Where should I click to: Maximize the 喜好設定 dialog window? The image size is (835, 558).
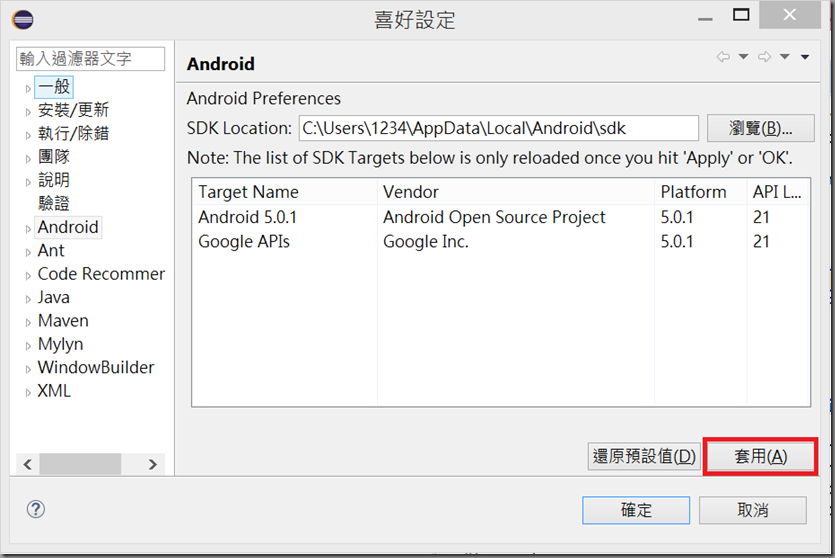pos(740,15)
